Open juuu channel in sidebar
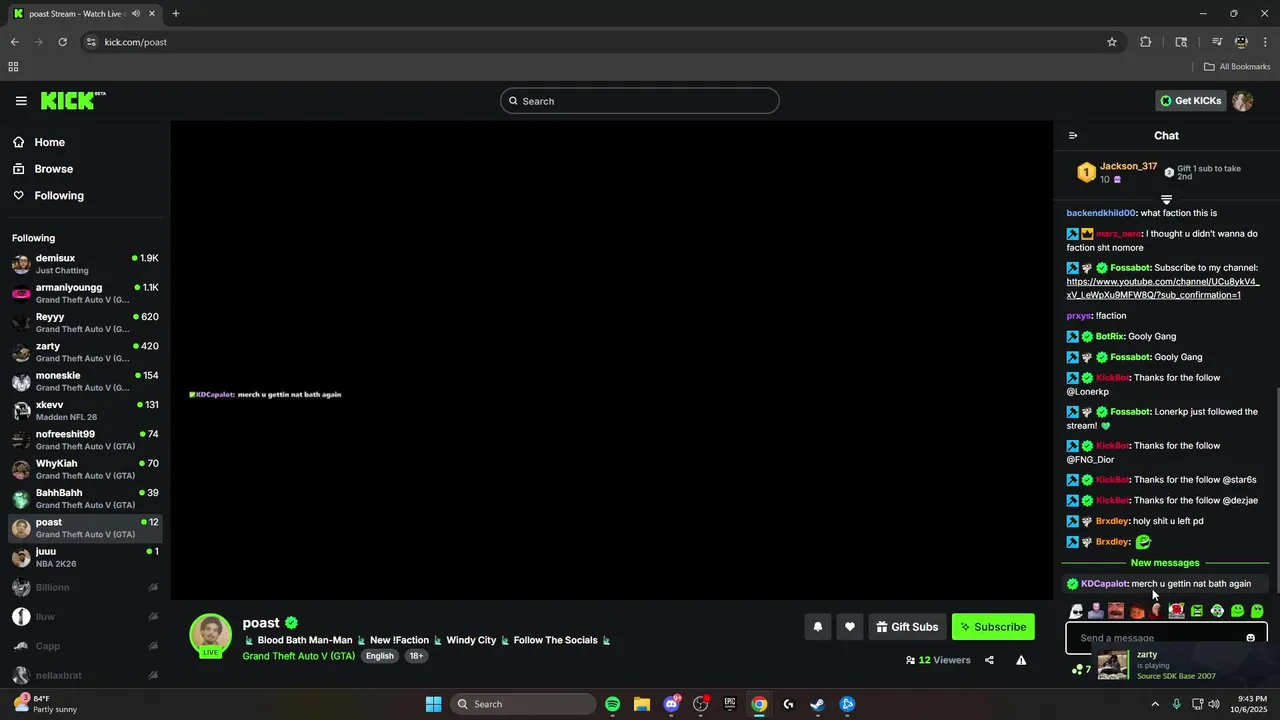The image size is (1280, 720). [x=85, y=557]
